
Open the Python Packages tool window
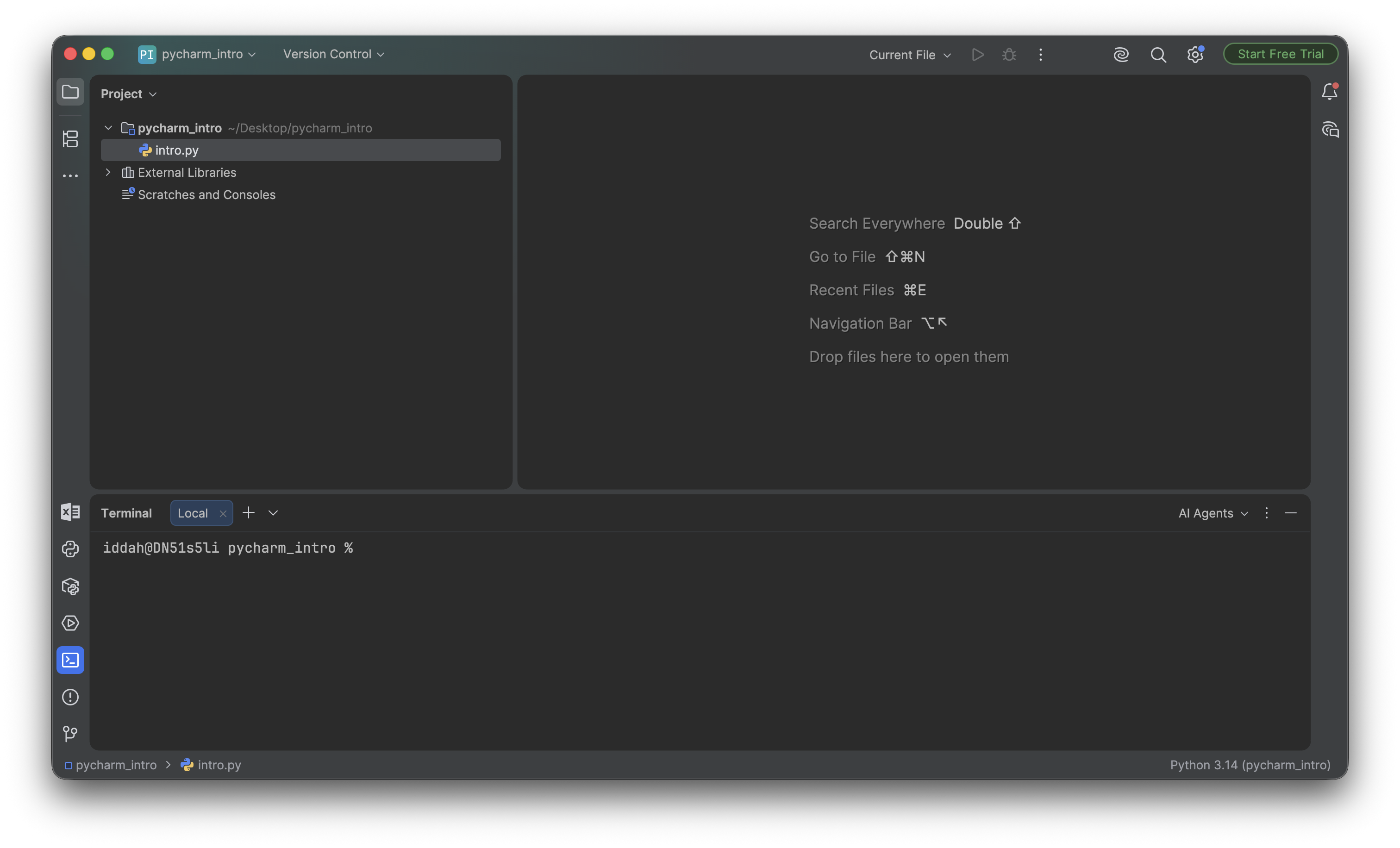tap(70, 586)
